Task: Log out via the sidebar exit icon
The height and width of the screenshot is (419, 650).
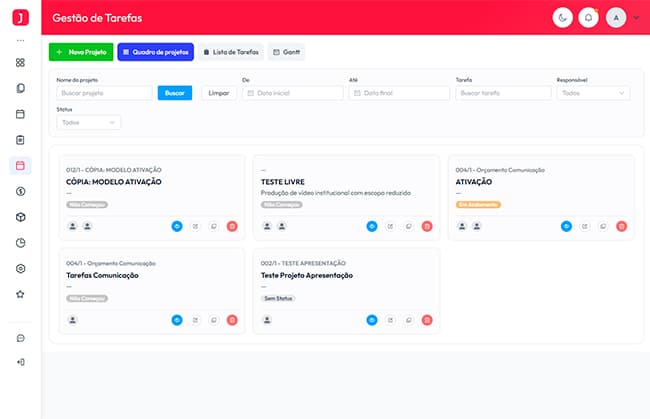Action: coord(20,362)
